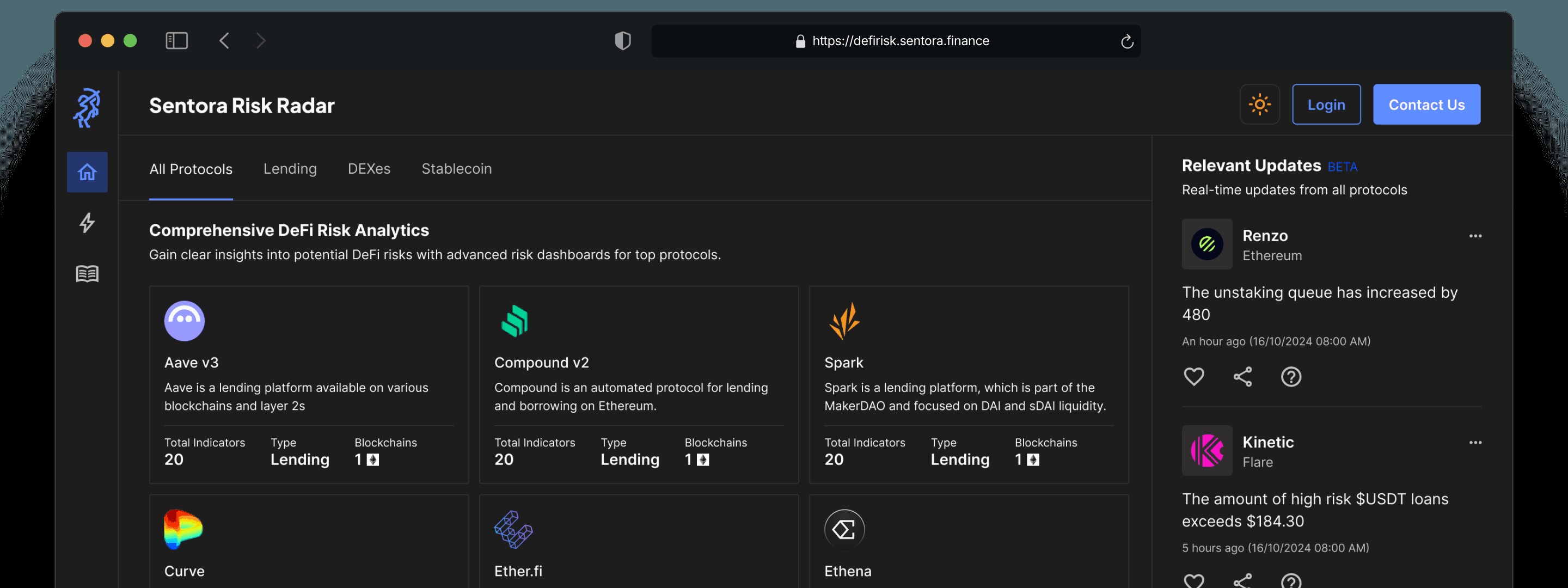The height and width of the screenshot is (588, 1568).
Task: Click the Renzo protocol logo
Action: point(1207,244)
